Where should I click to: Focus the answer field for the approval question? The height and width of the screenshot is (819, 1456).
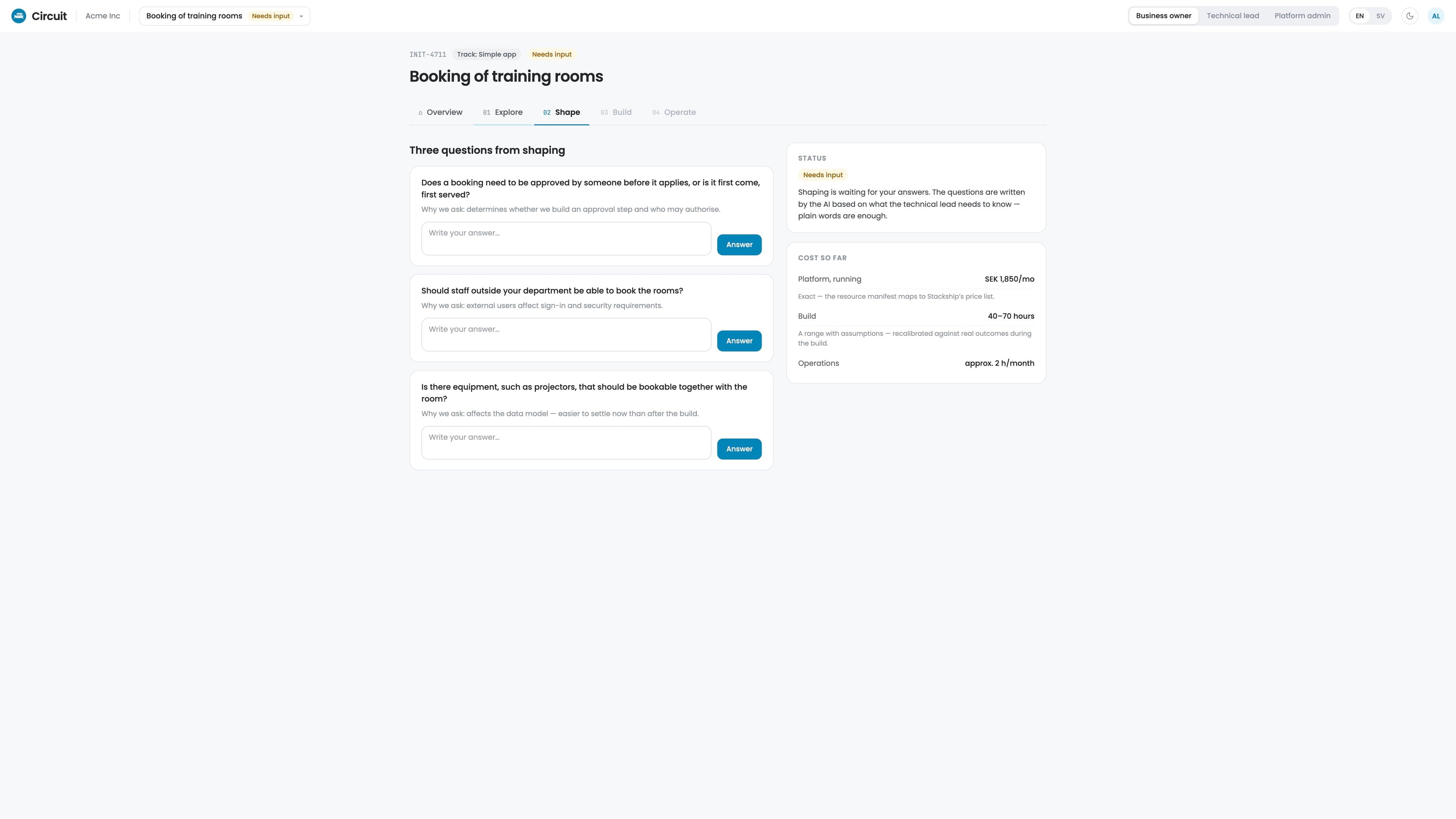[x=566, y=238]
